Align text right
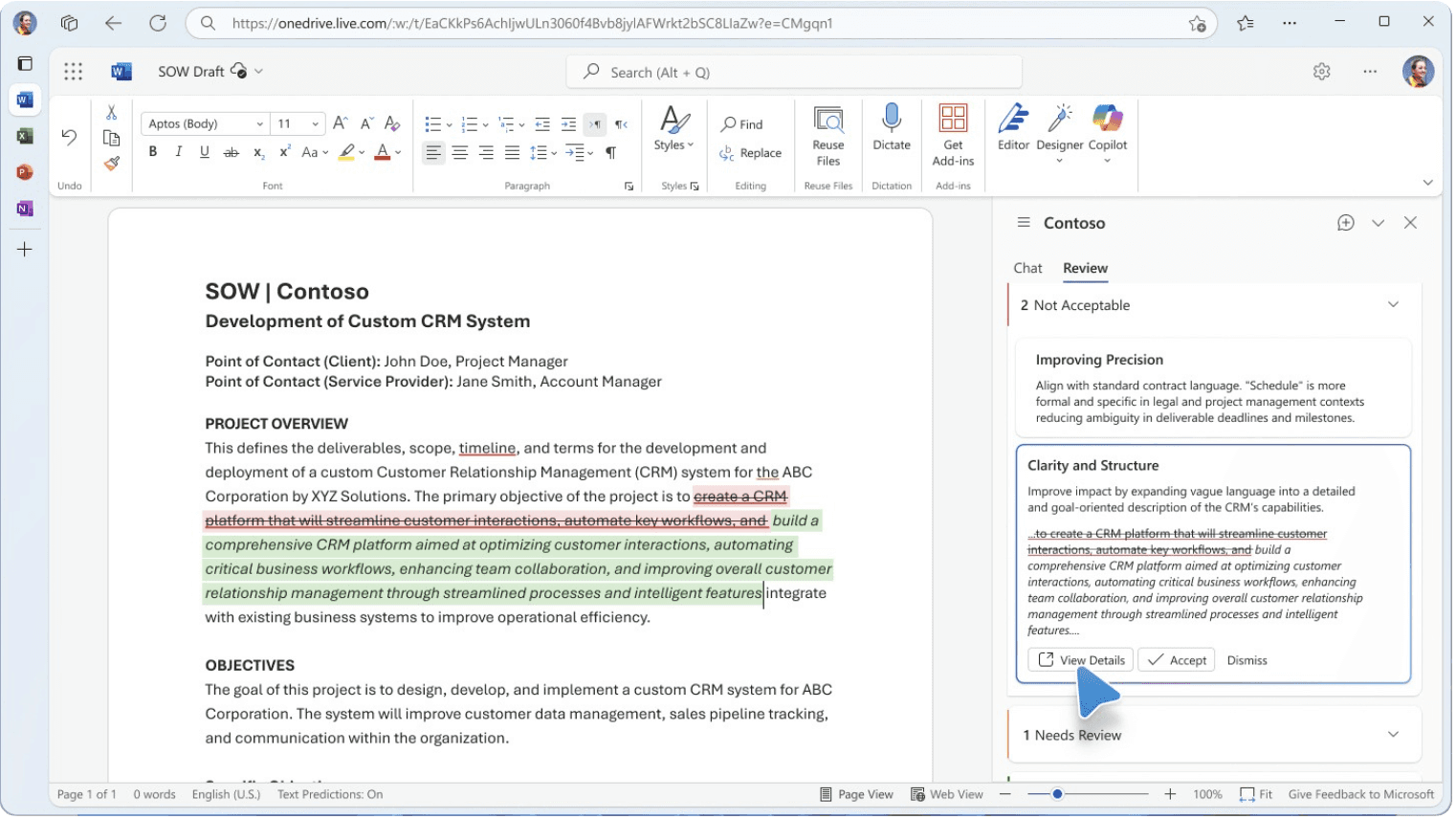Screen dimensions: 1456x819 [486, 153]
